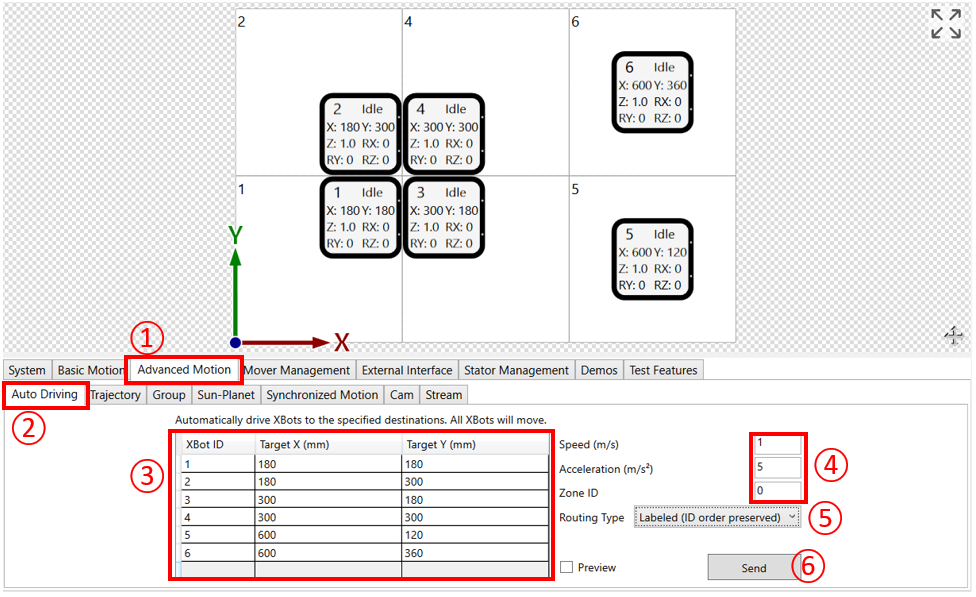The height and width of the screenshot is (597, 976).
Task: Enable the Preview checkbox
Action: point(567,567)
